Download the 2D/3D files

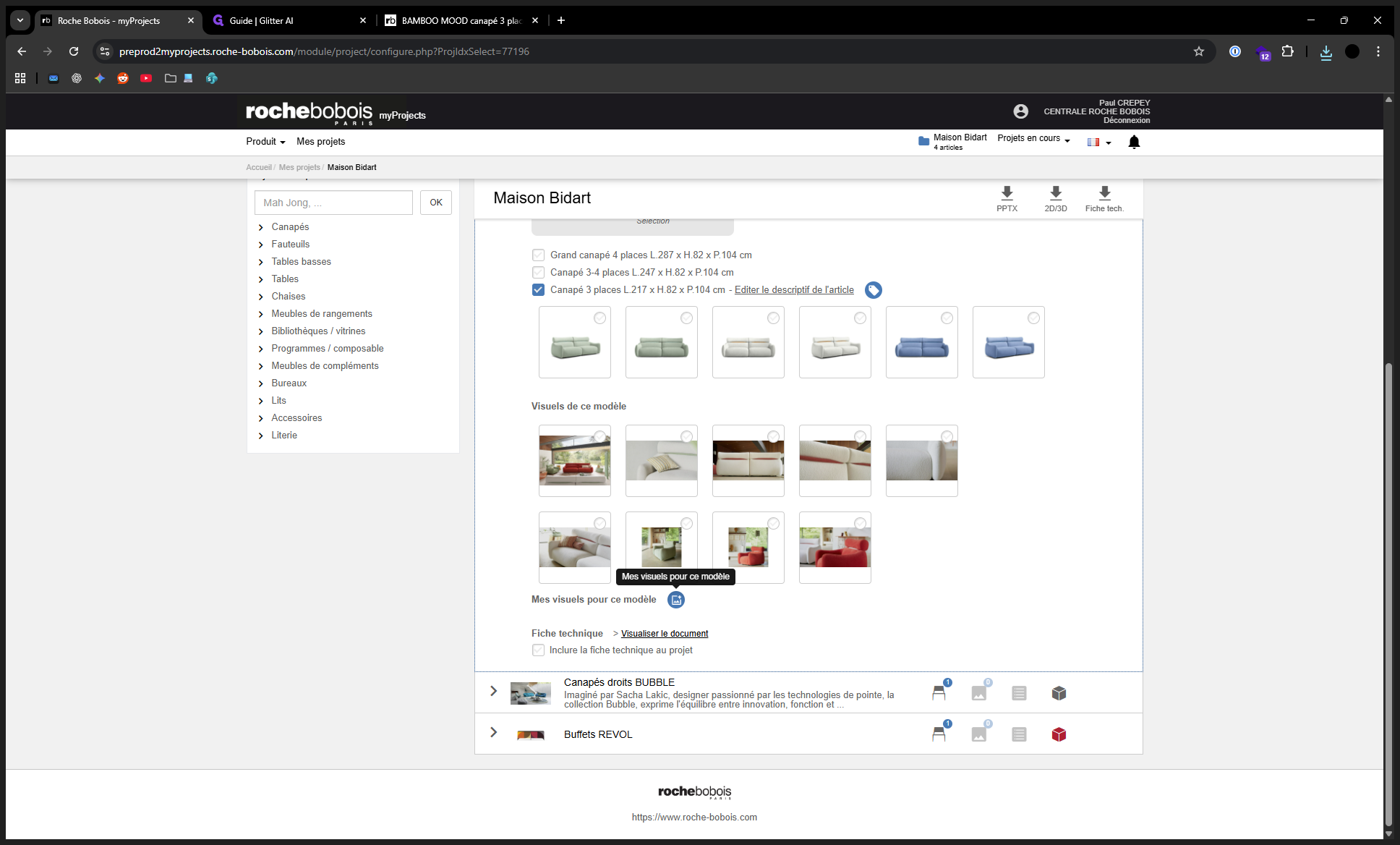click(x=1056, y=199)
